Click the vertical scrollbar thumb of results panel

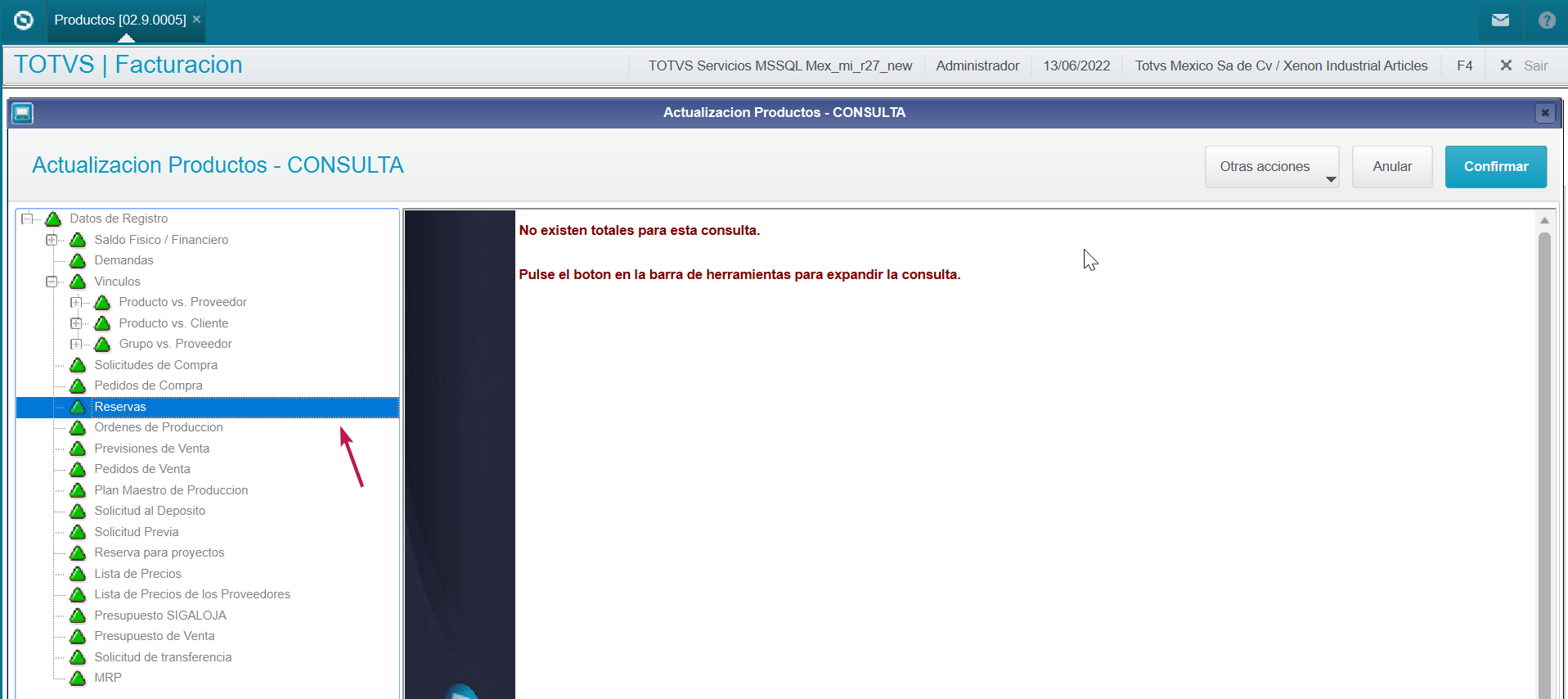coord(1544,465)
